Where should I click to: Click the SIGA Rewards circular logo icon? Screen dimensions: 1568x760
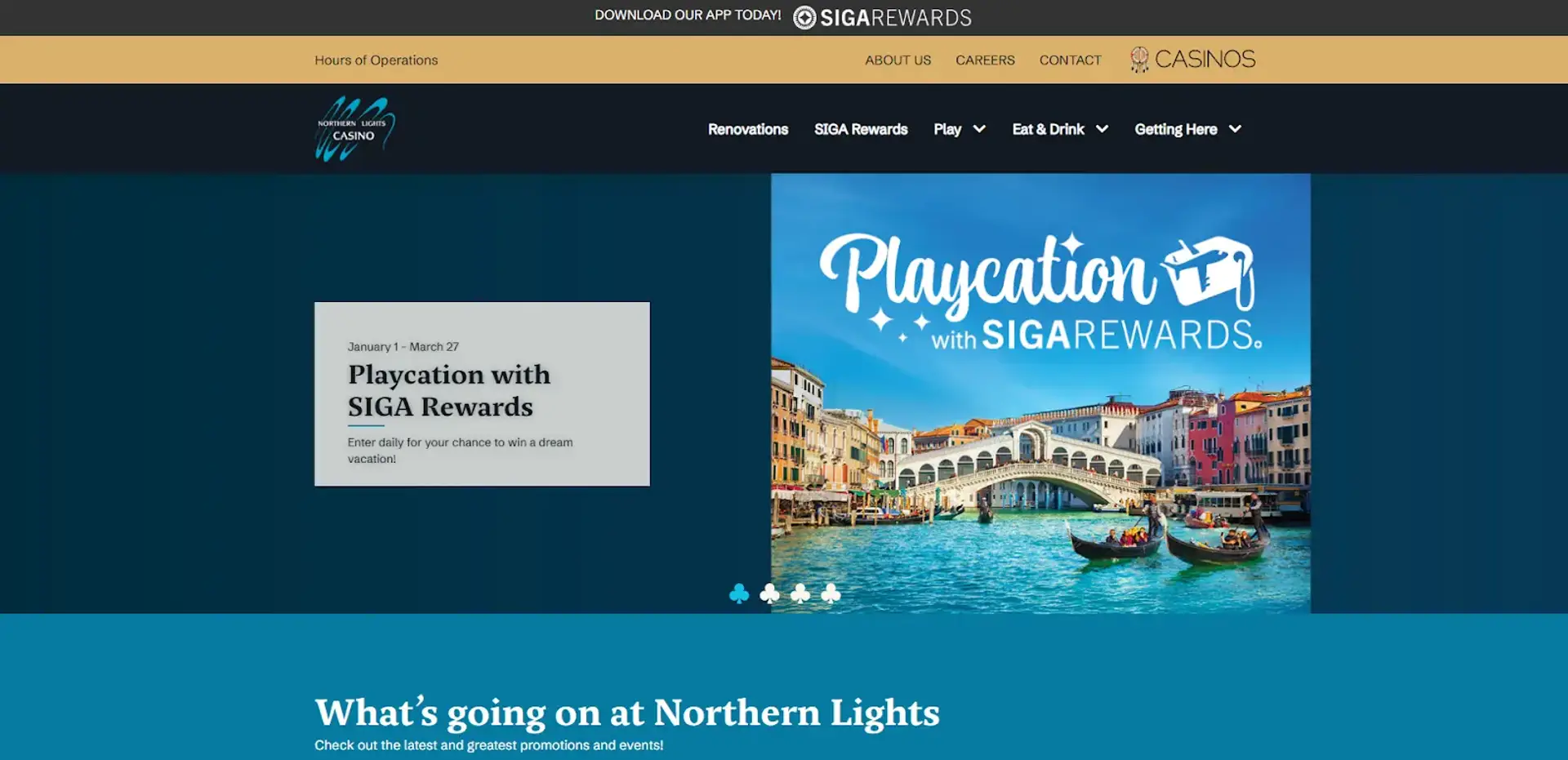pyautogui.click(x=804, y=18)
